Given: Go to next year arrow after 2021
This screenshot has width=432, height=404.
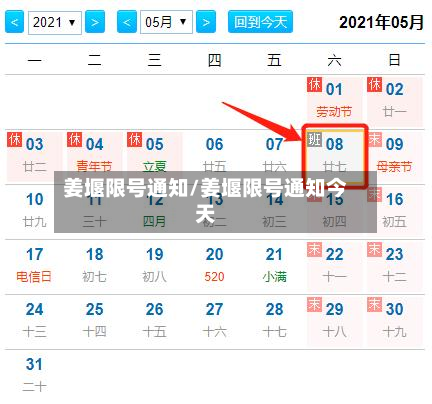Looking at the screenshot, I should 95,22.
